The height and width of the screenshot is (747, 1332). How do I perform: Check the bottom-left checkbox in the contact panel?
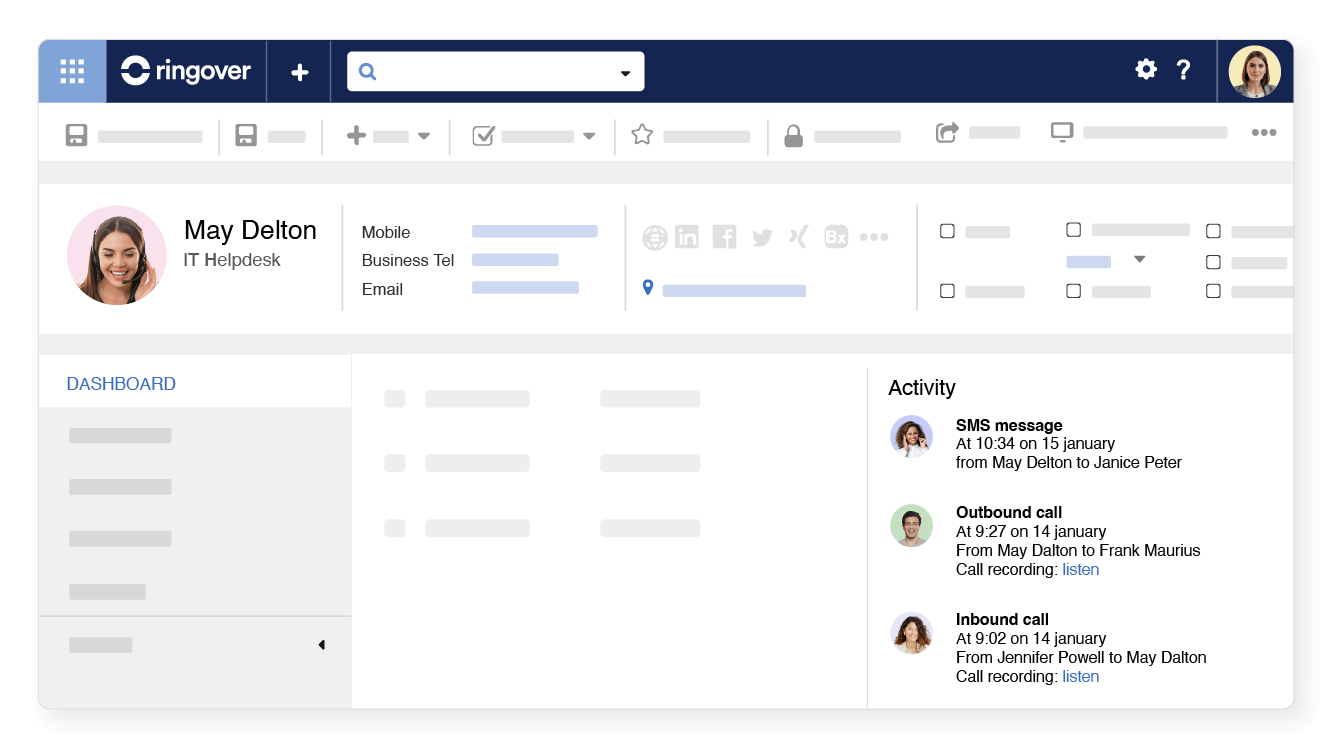947,291
